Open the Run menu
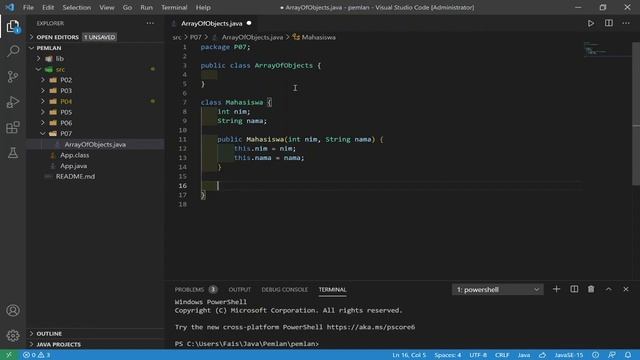 pyautogui.click(x=147, y=7)
